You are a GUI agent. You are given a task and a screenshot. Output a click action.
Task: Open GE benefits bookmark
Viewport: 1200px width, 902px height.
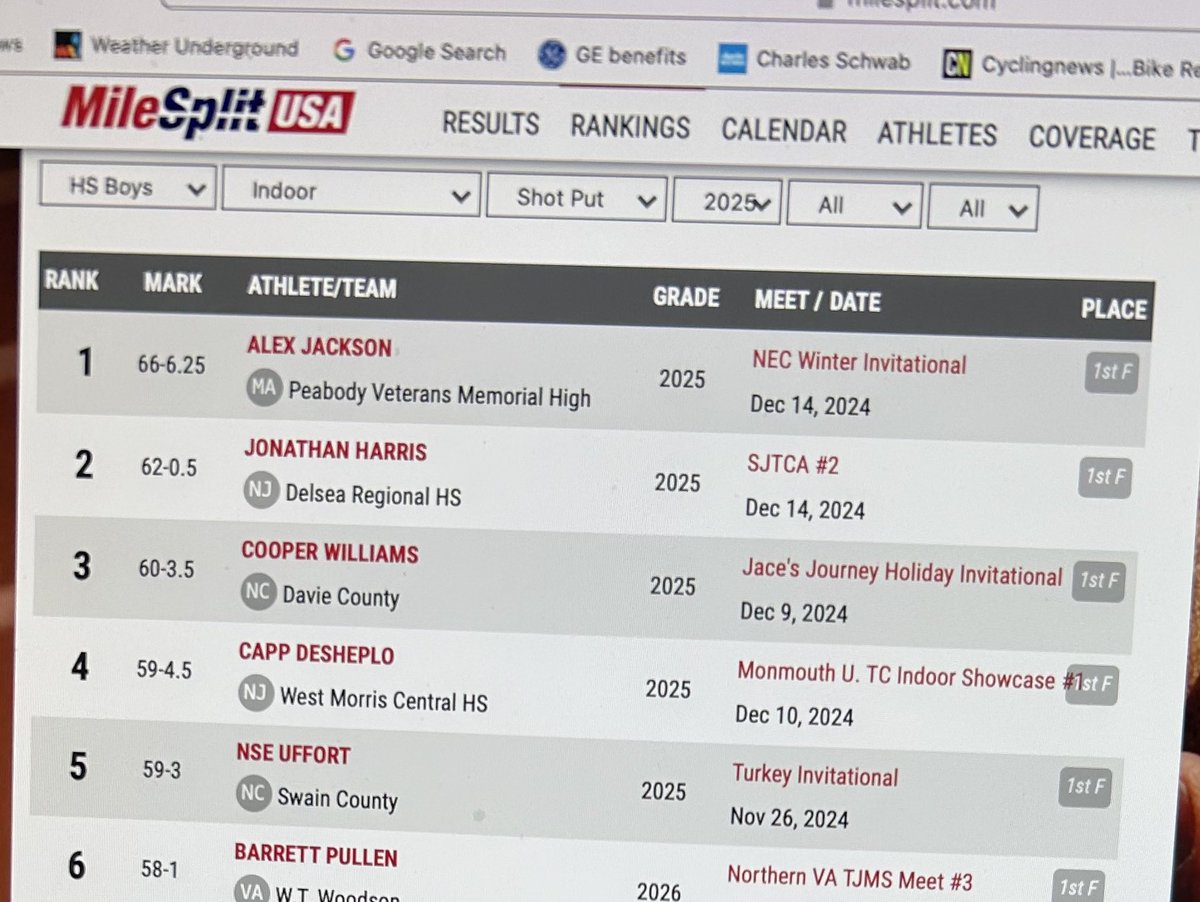pos(612,55)
